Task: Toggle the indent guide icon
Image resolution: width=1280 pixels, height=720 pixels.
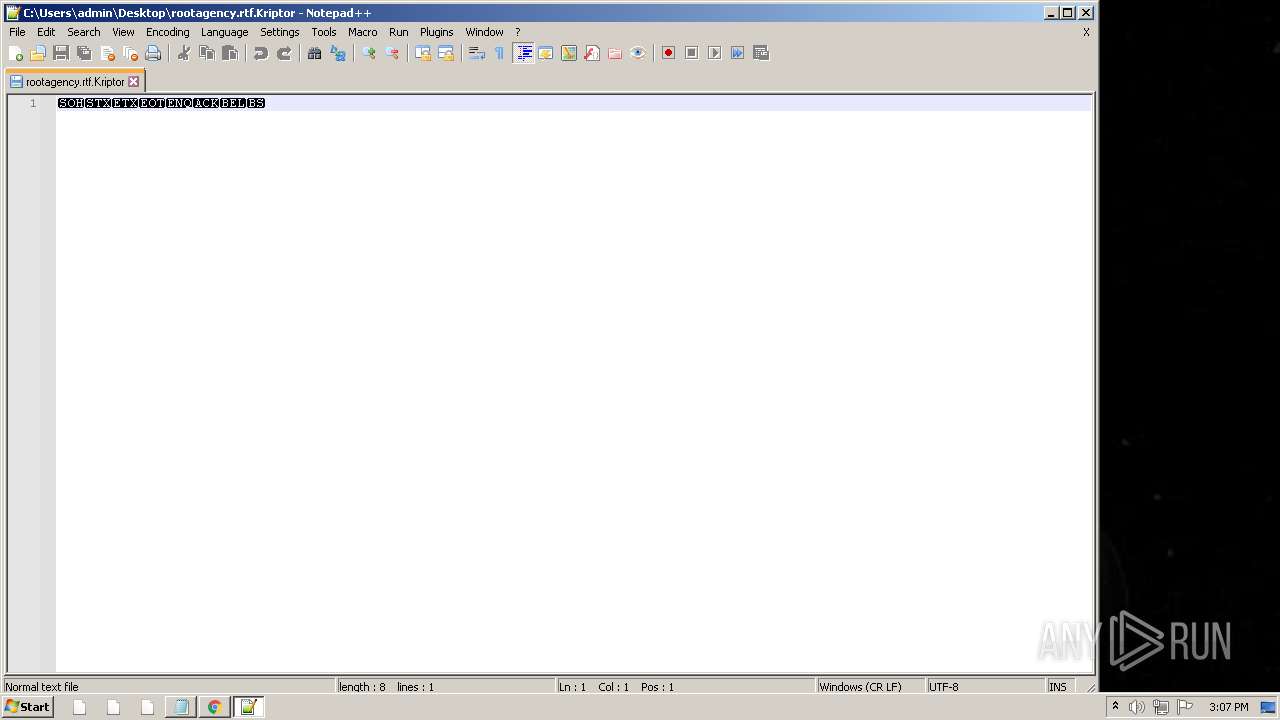Action: point(523,53)
